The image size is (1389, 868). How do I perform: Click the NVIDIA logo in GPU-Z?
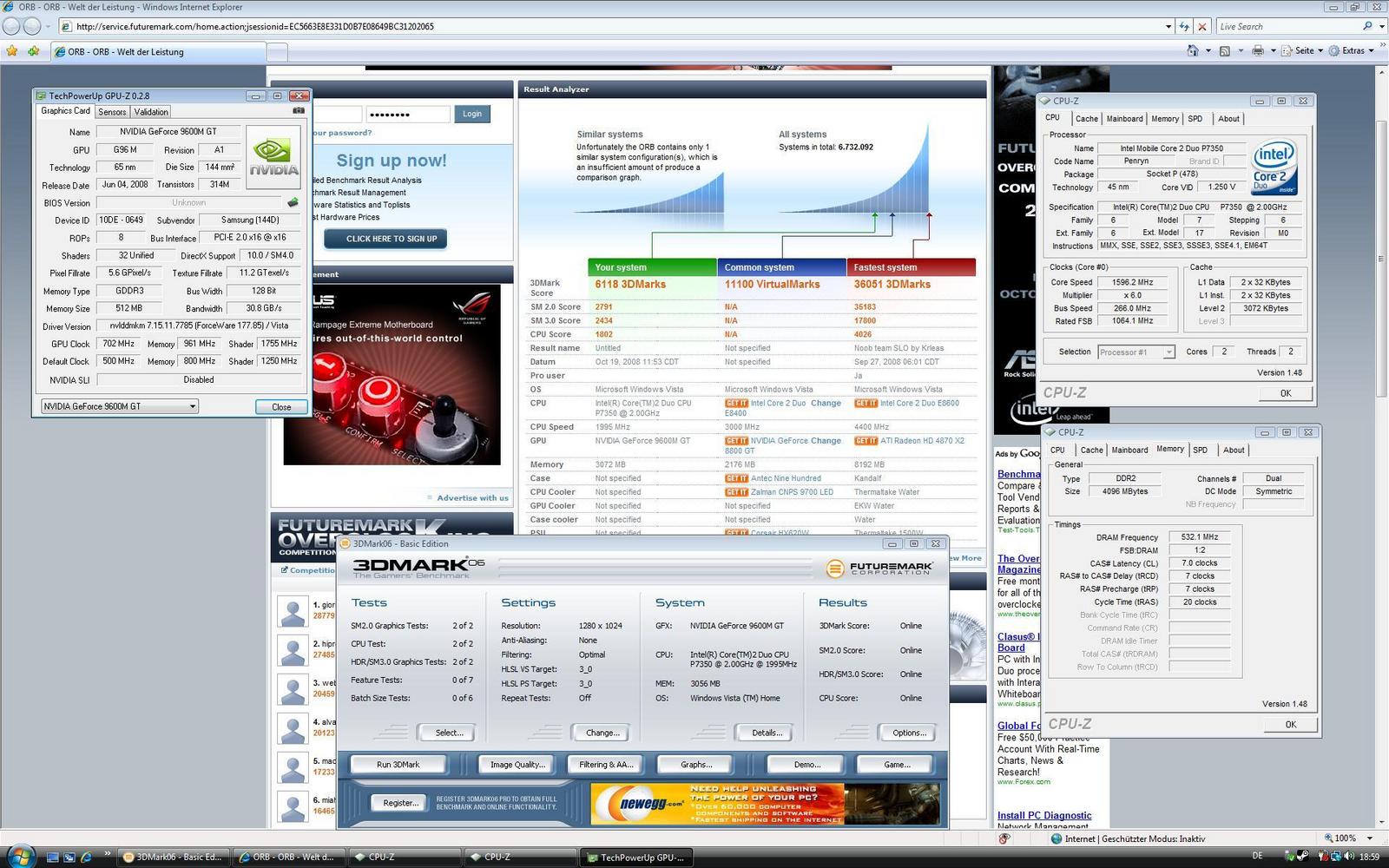(x=273, y=157)
